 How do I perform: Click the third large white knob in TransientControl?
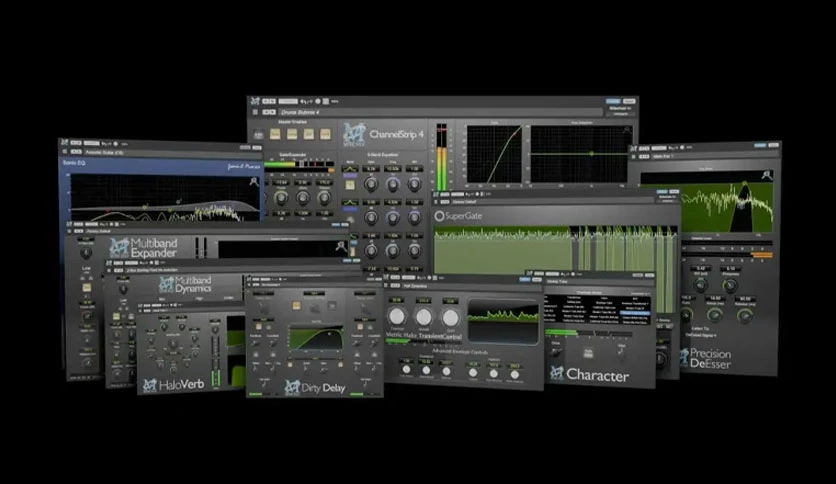[451, 318]
